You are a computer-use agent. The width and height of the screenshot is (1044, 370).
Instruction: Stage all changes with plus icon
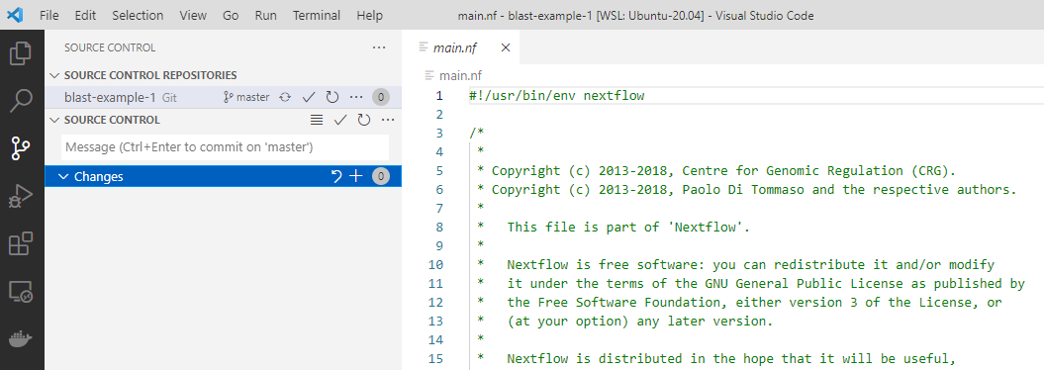coord(356,176)
